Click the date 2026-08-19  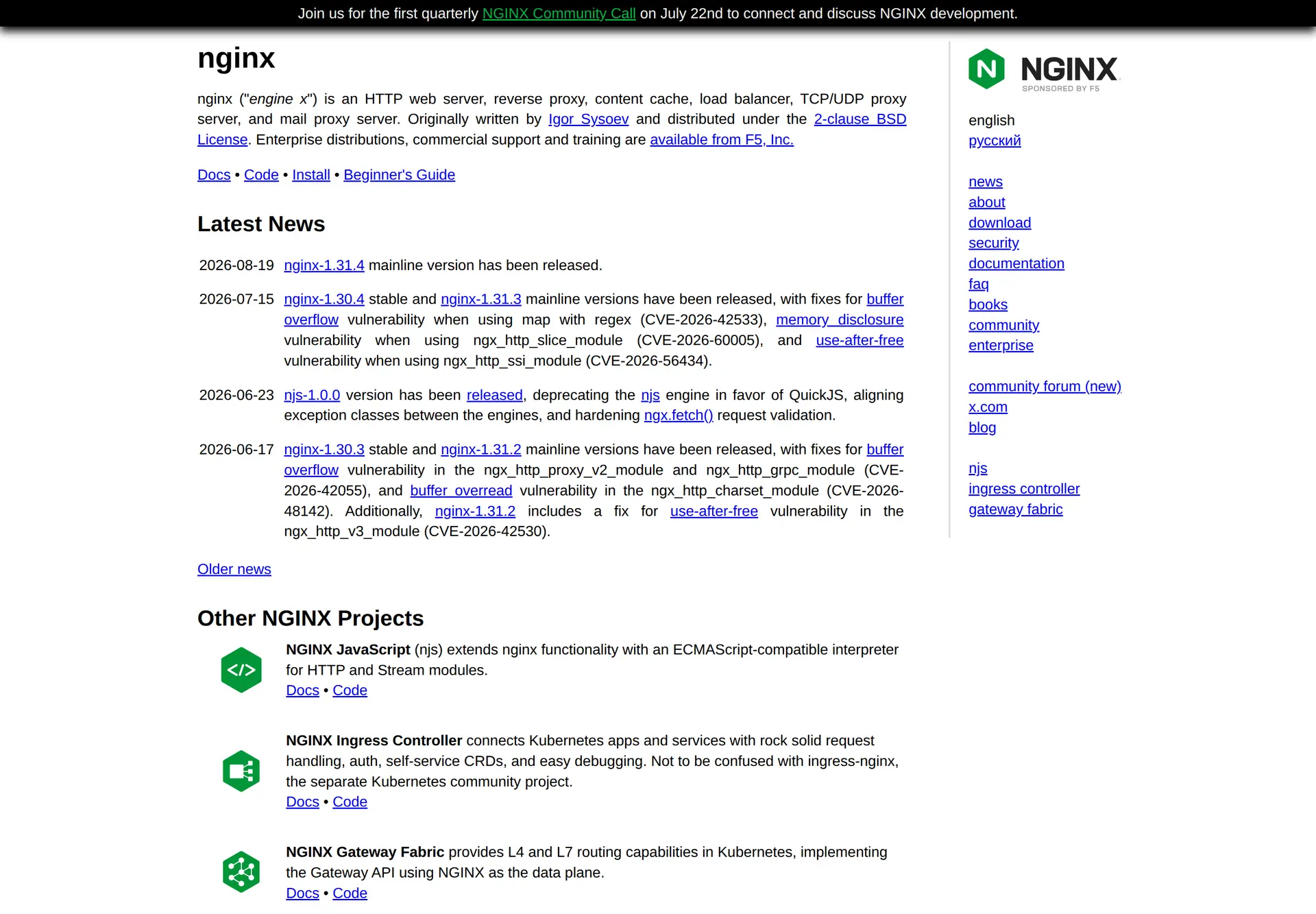[236, 265]
